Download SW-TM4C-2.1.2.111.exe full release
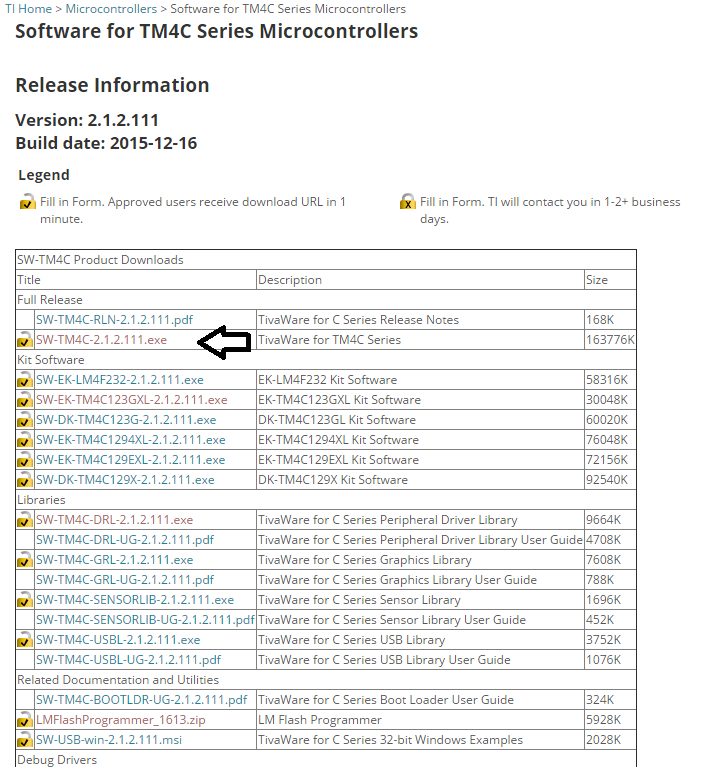Screen dimensions: 707x767 pyautogui.click(x=101, y=339)
